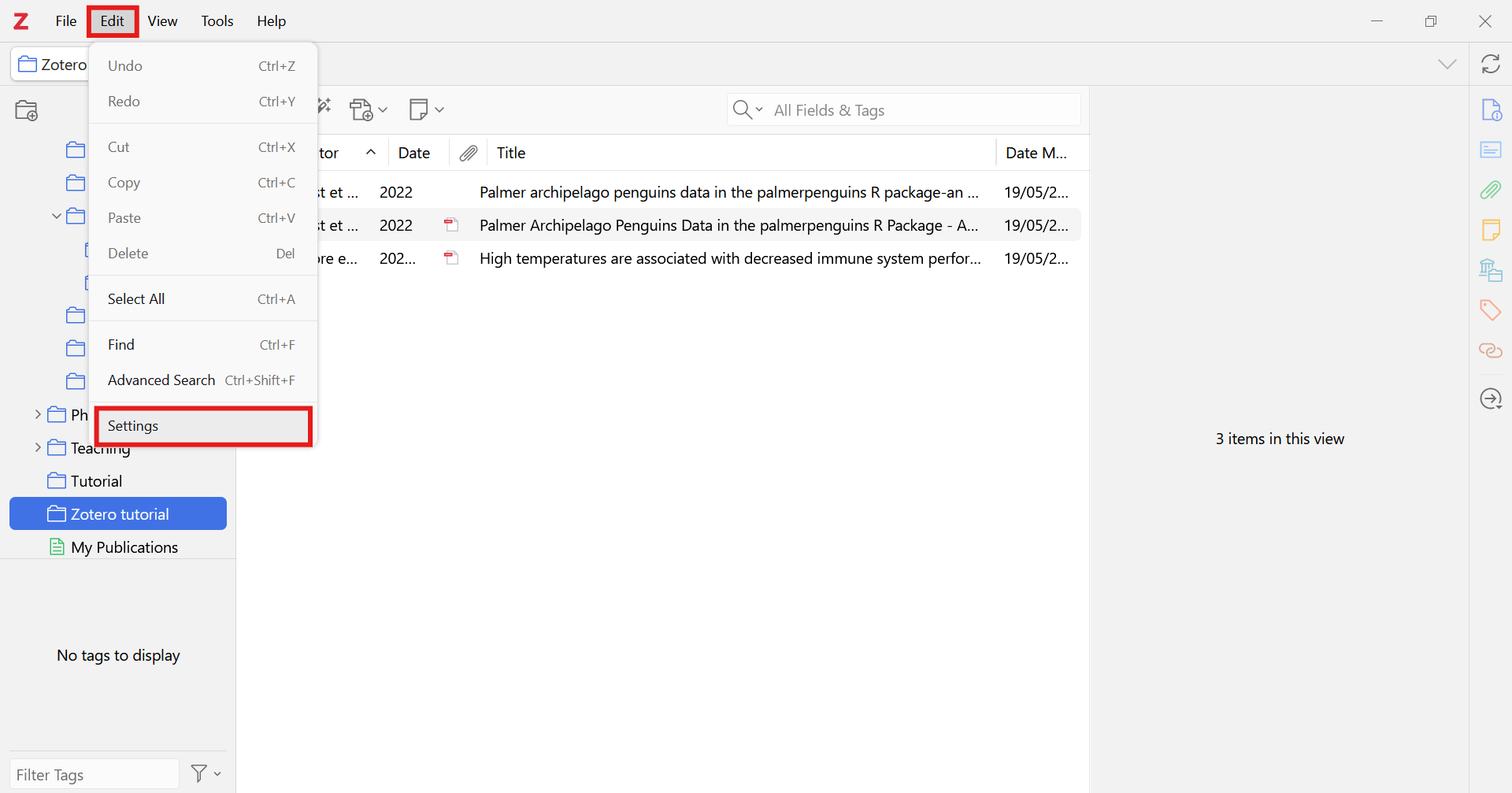Image resolution: width=1512 pixels, height=793 pixels.
Task: Open the Notes icon in sidebar
Action: [1491, 230]
